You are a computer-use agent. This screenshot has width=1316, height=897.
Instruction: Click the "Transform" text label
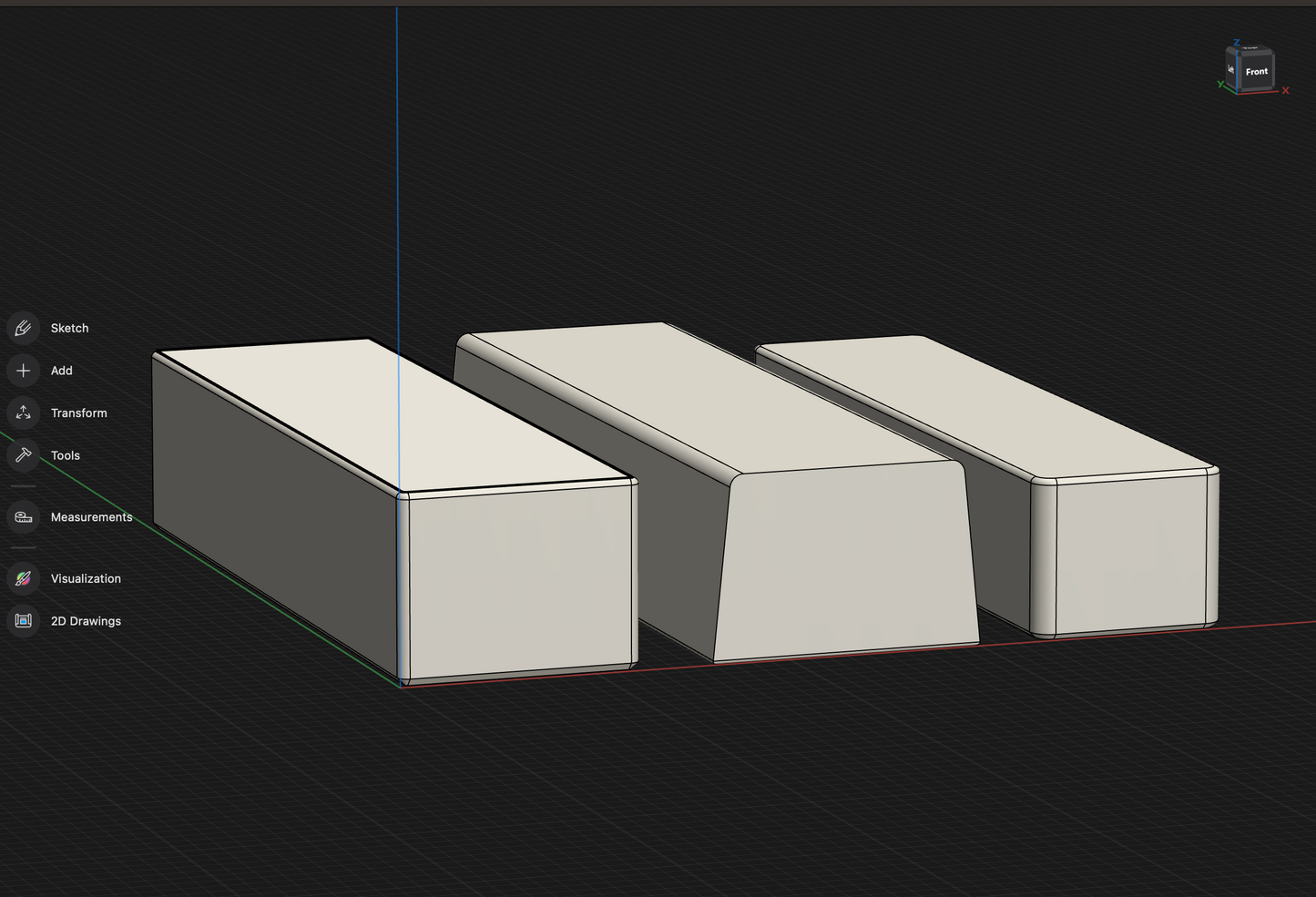(79, 413)
